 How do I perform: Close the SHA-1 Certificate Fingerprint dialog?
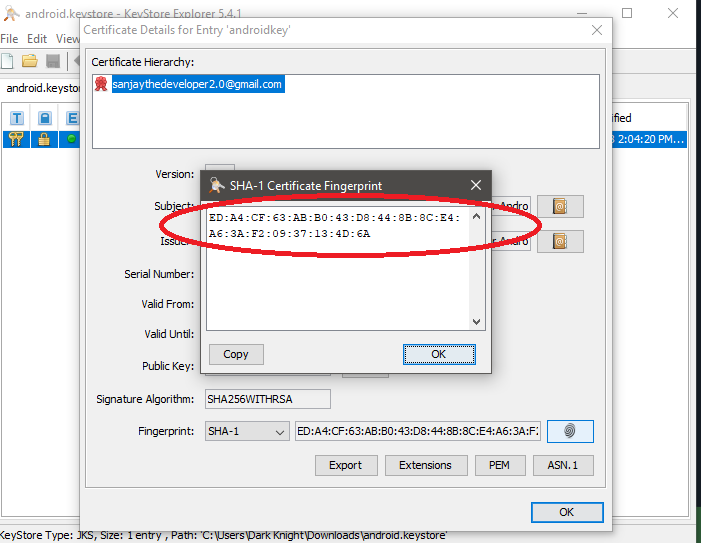(x=476, y=185)
